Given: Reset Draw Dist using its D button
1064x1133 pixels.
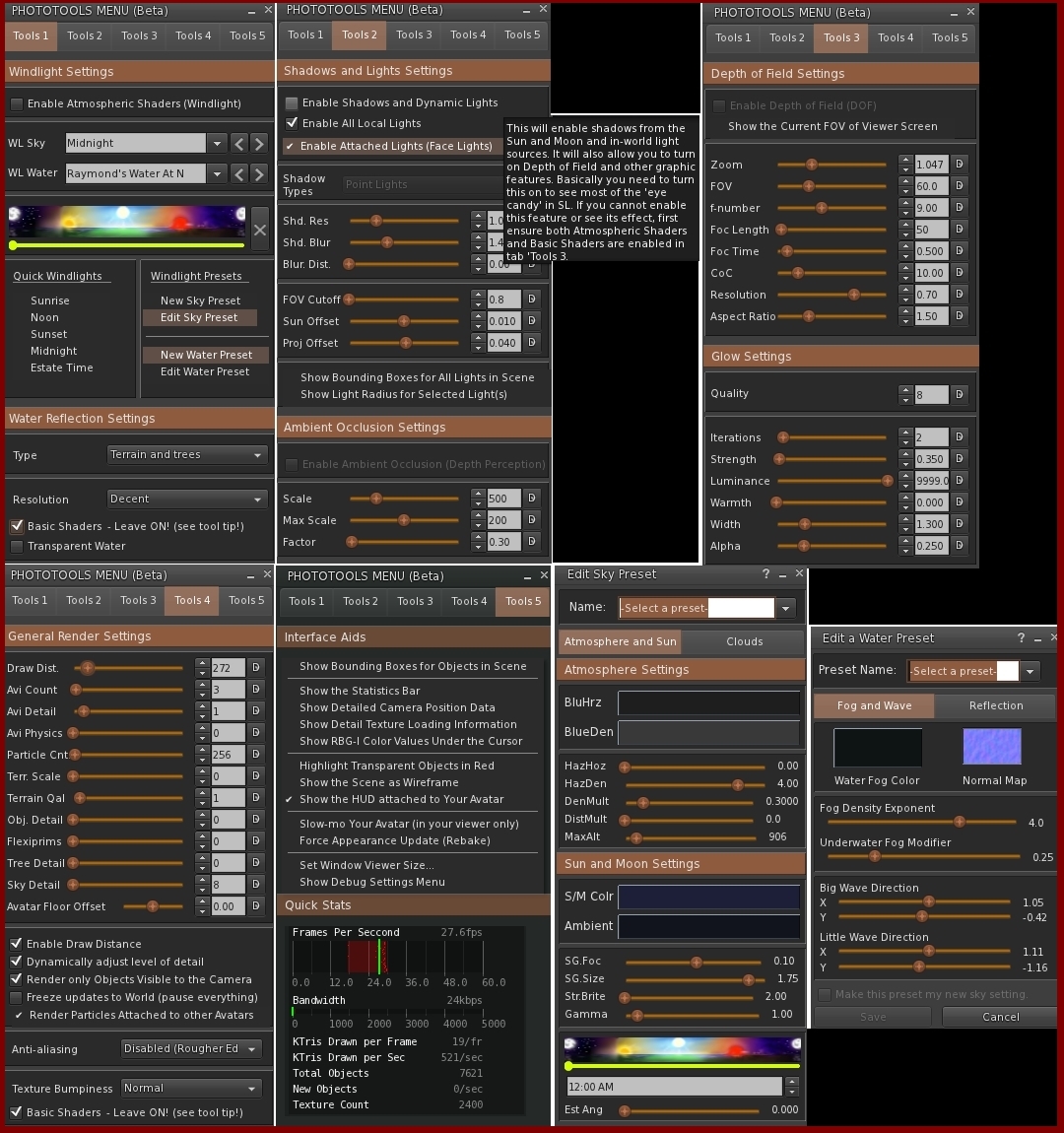Looking at the screenshot, I should pyautogui.click(x=255, y=667).
